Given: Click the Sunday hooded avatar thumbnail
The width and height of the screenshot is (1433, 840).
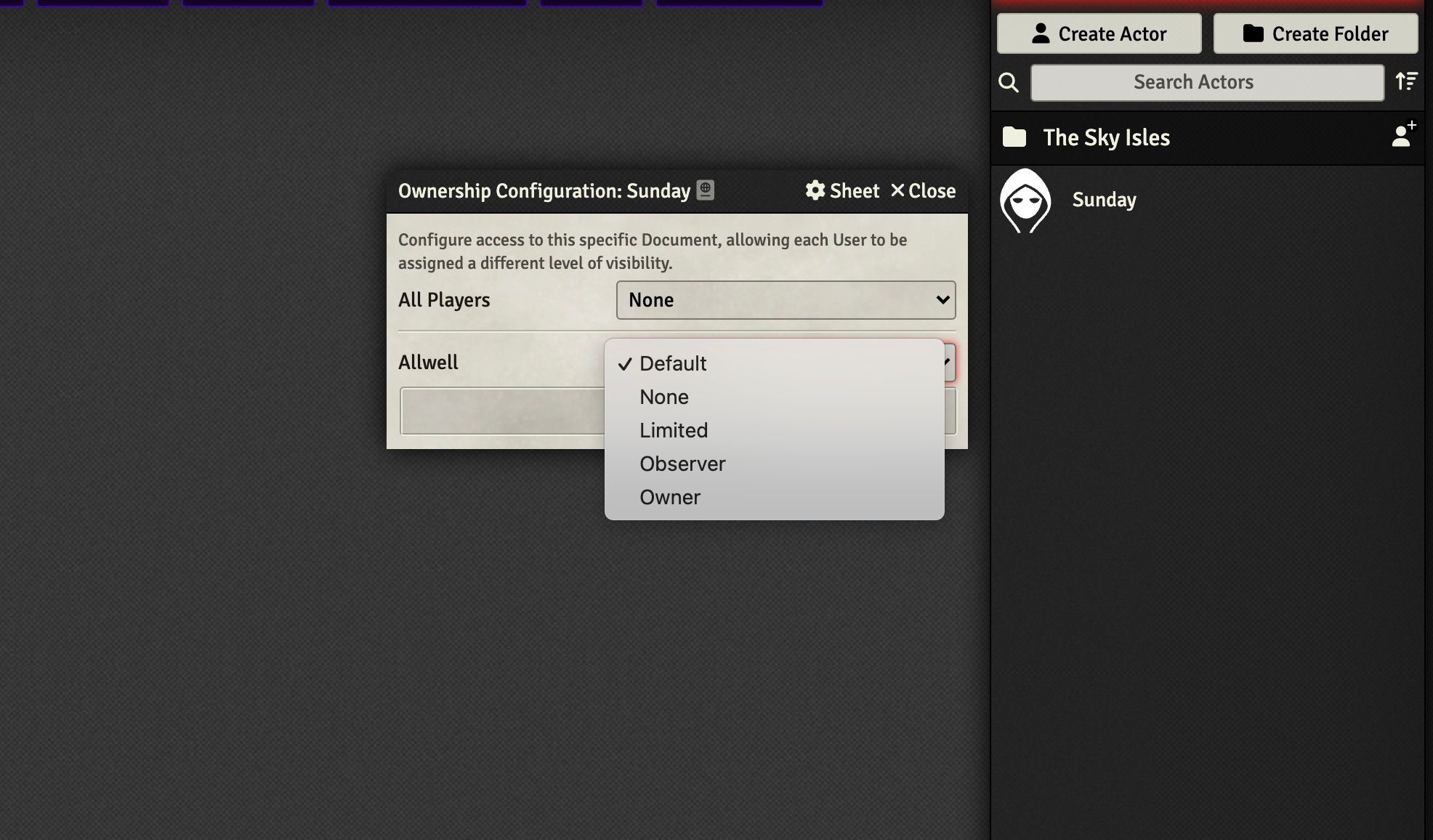Looking at the screenshot, I should point(1025,201).
